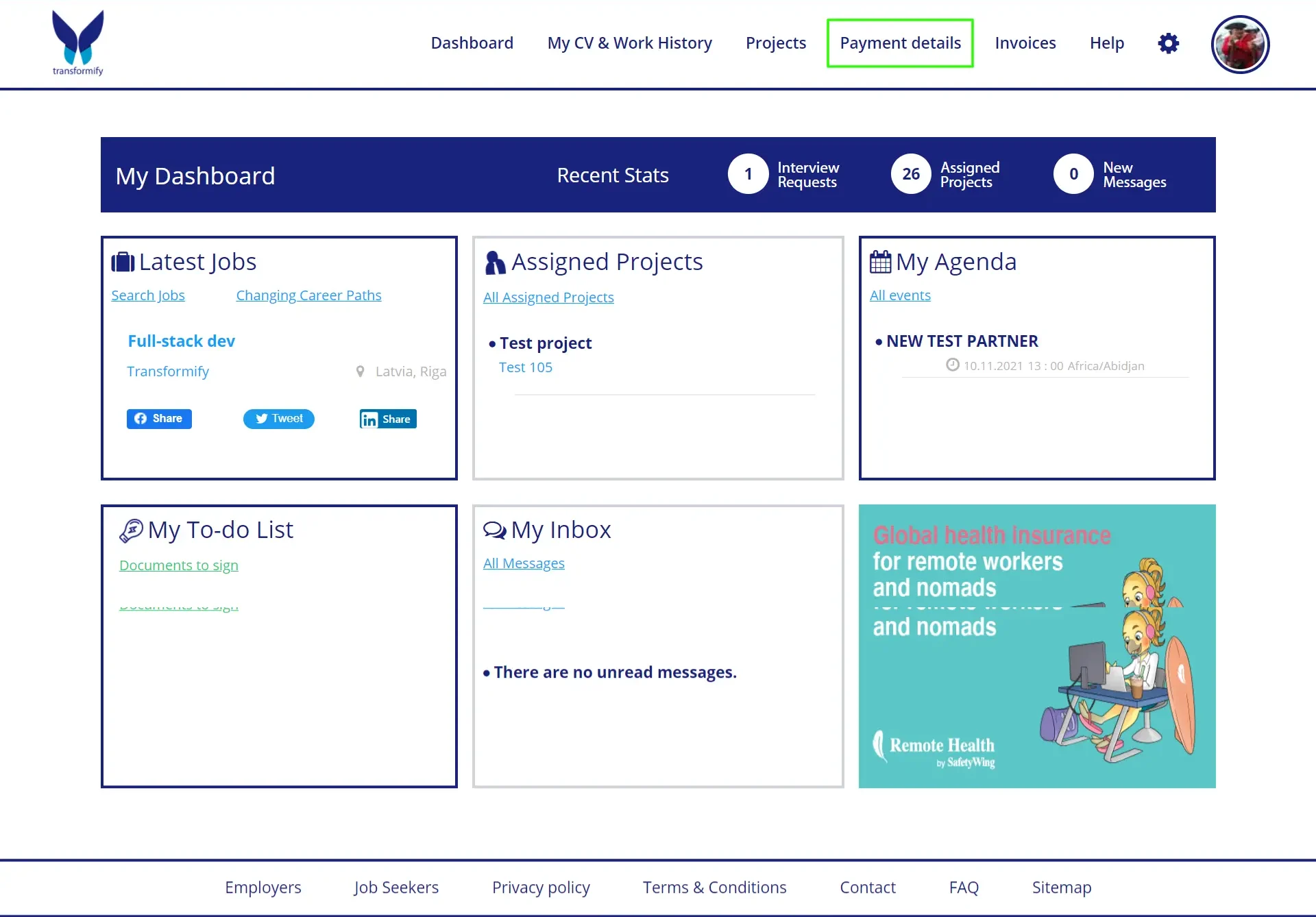Click the clock icon in the agenda event
Viewport: 1316px width, 917px height.
tap(953, 365)
